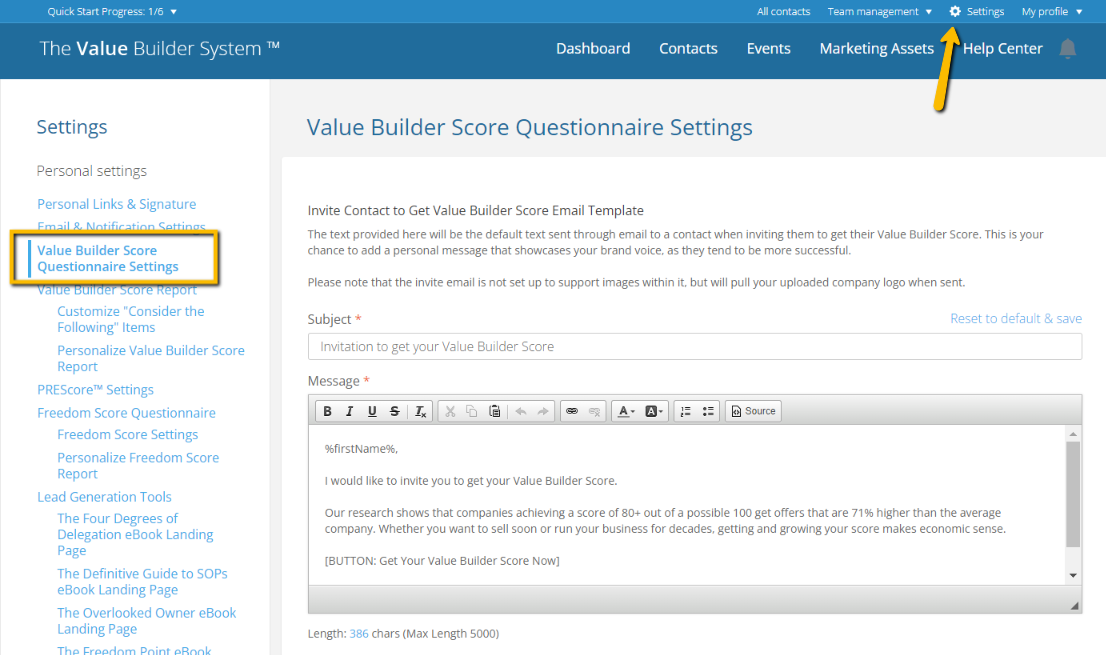This screenshot has width=1106, height=655.
Task: Click the unlink icon in editor toolbar
Action: [x=595, y=411]
